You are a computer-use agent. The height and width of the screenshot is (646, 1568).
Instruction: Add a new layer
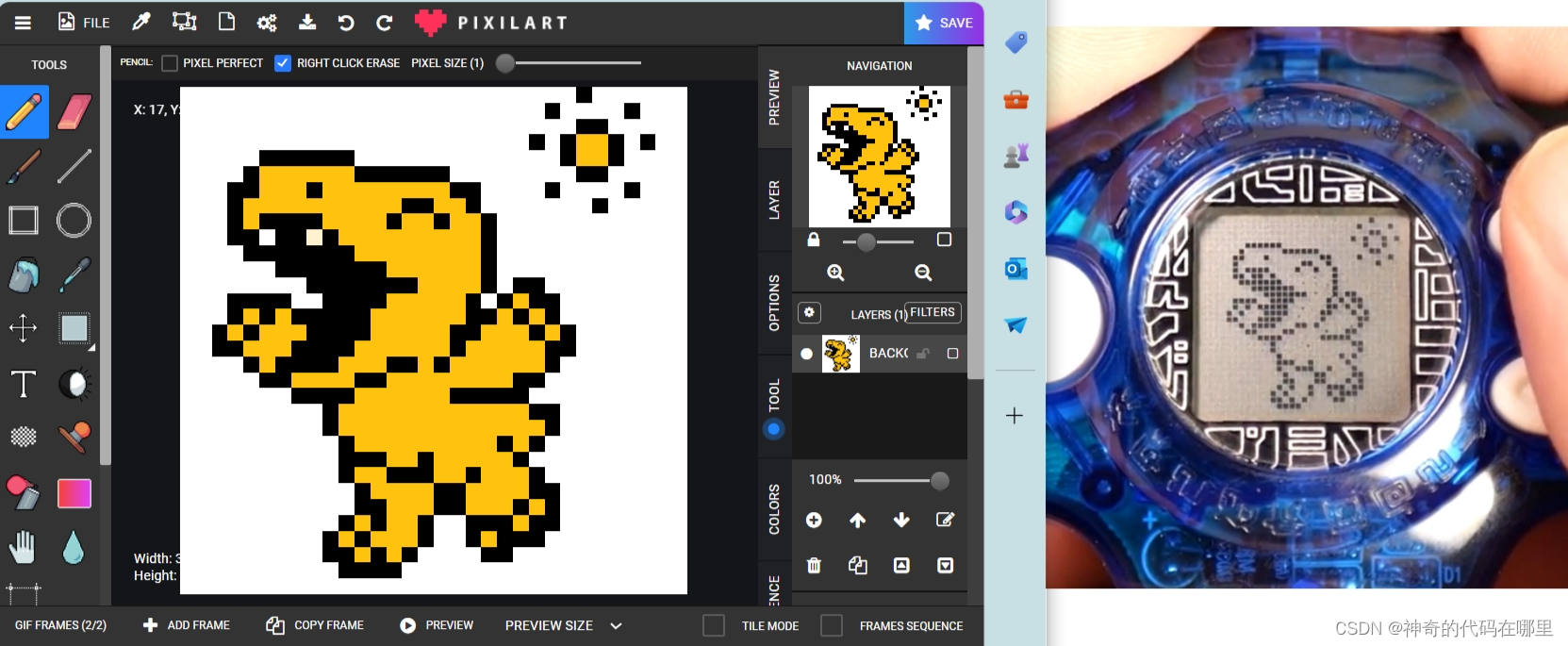pos(814,521)
